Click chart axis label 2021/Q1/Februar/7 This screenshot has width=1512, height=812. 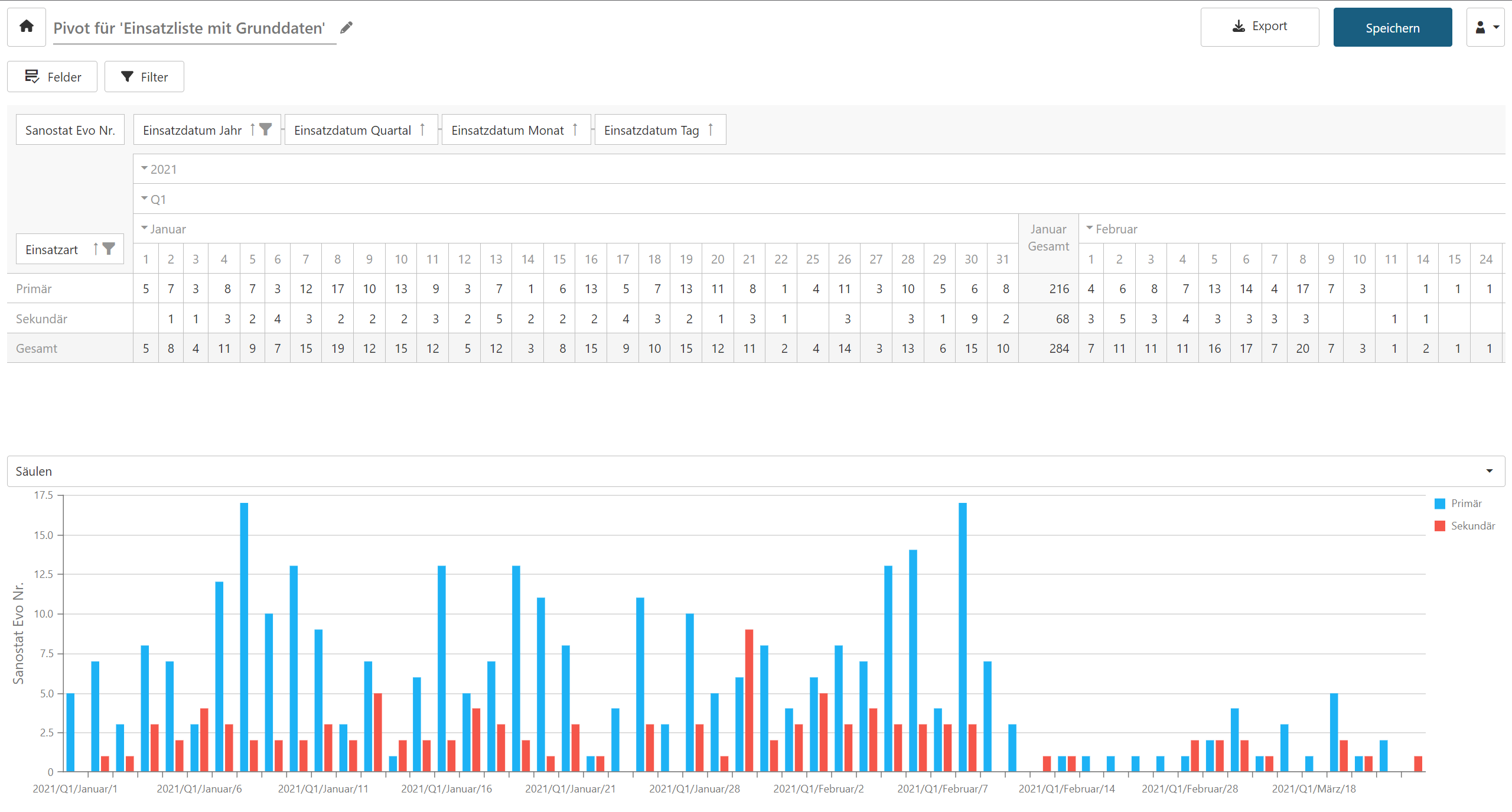[x=943, y=788]
